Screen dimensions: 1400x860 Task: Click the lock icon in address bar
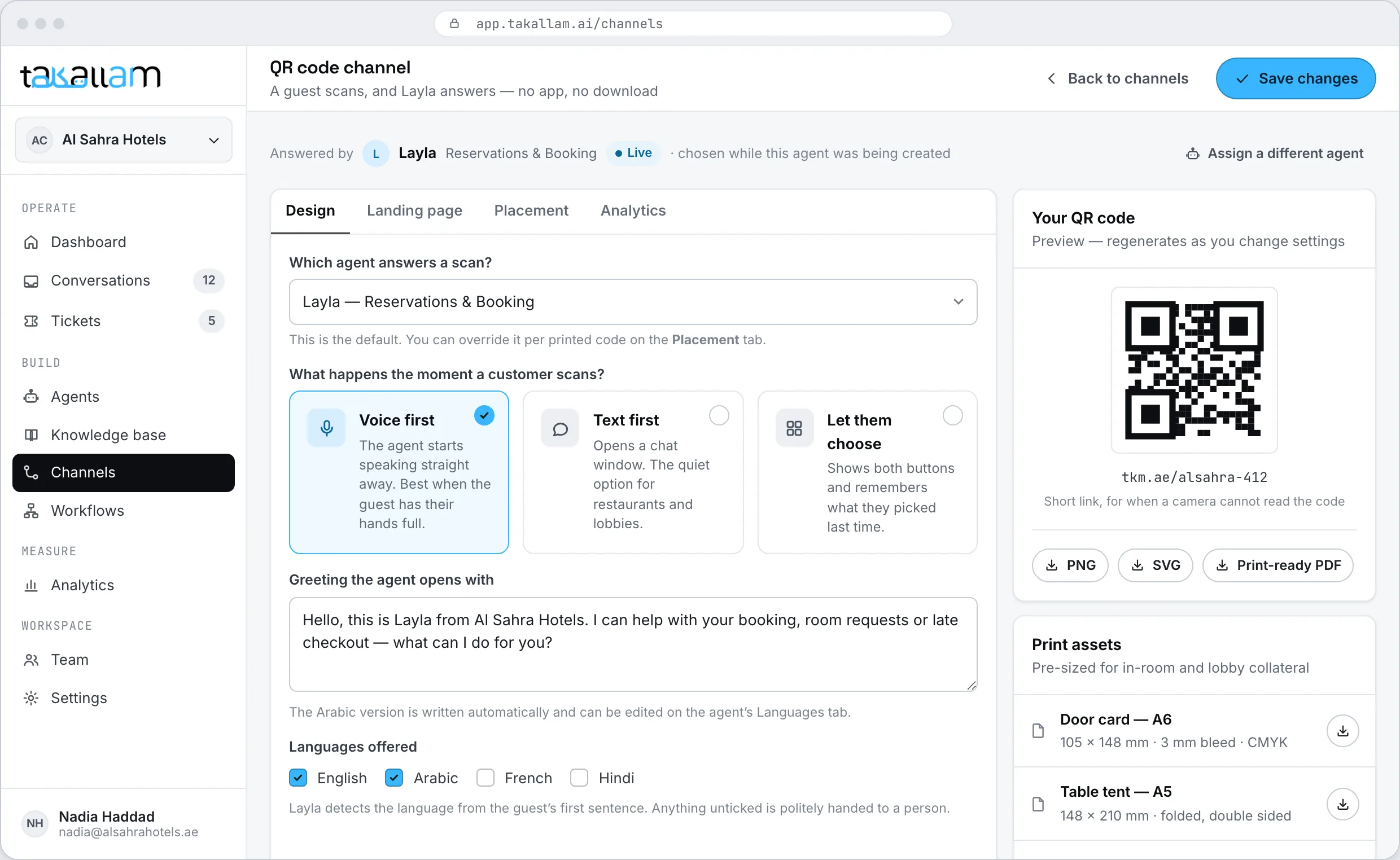(454, 23)
